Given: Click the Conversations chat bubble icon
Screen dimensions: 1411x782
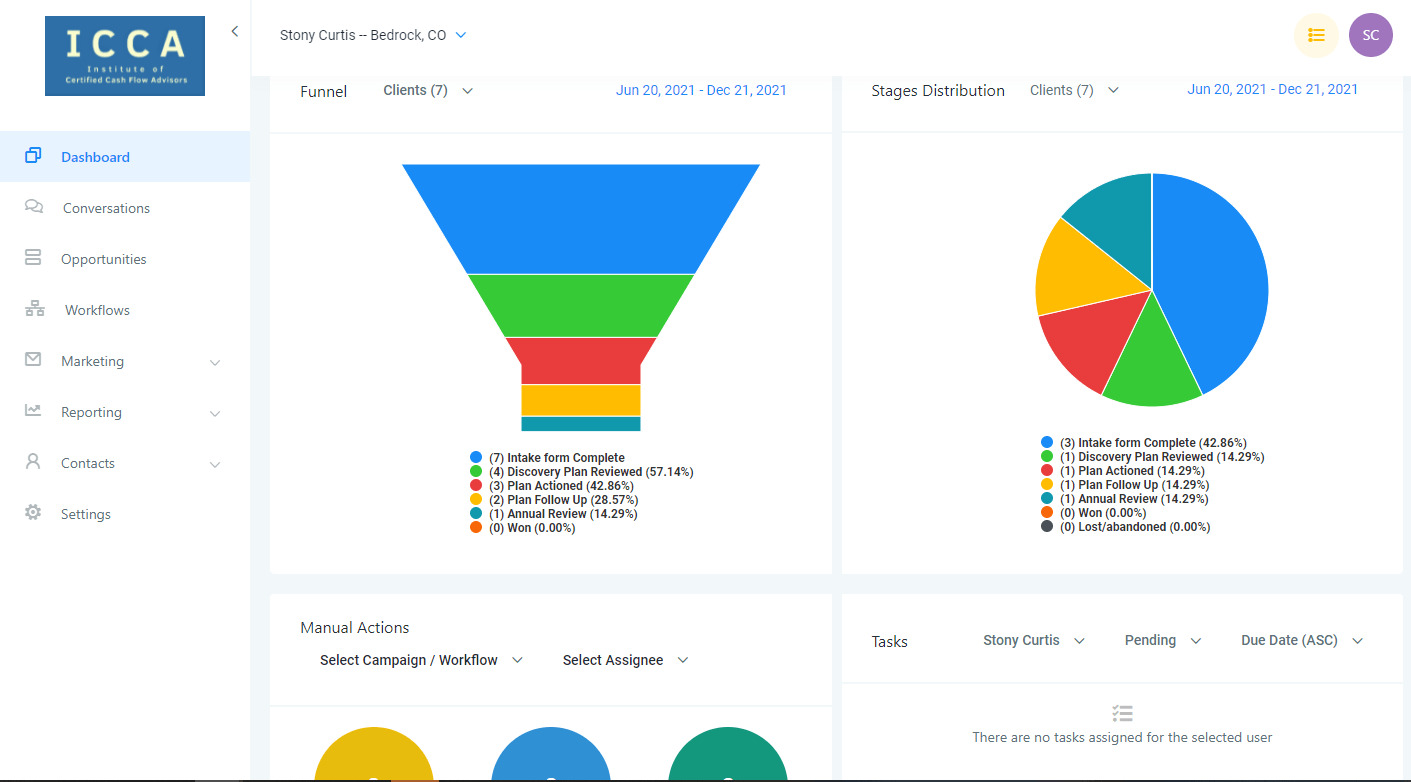Looking at the screenshot, I should 33,207.
